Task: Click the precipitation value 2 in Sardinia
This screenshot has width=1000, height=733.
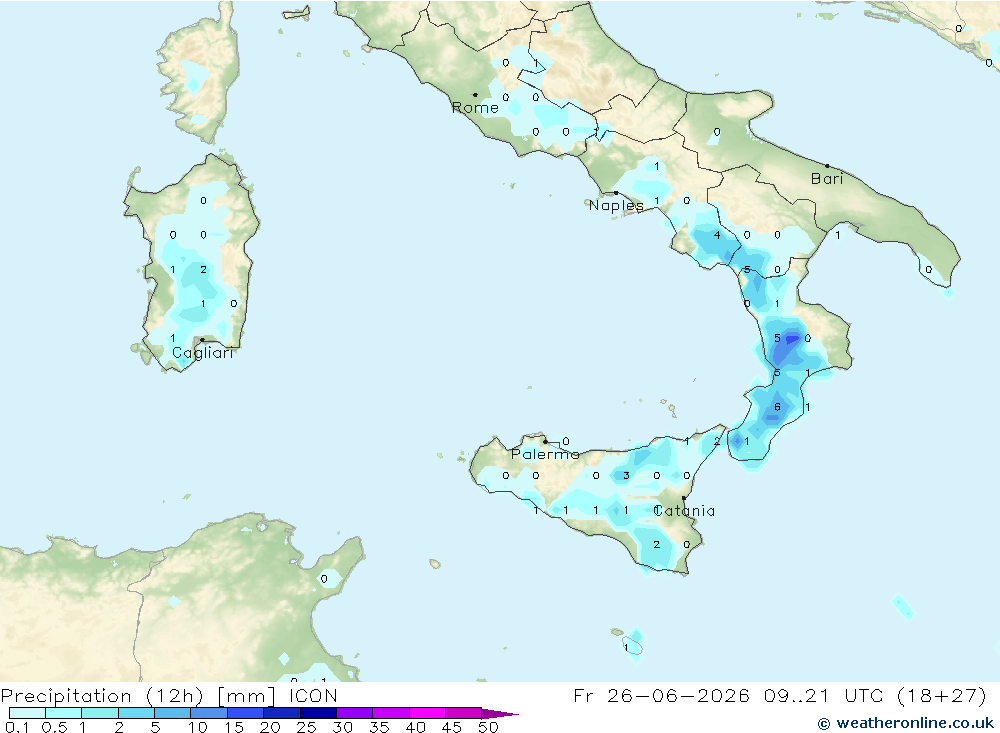Action: pos(203,269)
